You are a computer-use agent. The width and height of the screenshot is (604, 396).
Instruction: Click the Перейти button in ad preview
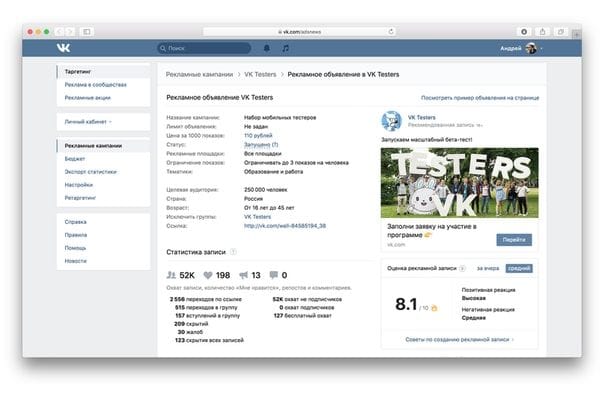(x=514, y=240)
